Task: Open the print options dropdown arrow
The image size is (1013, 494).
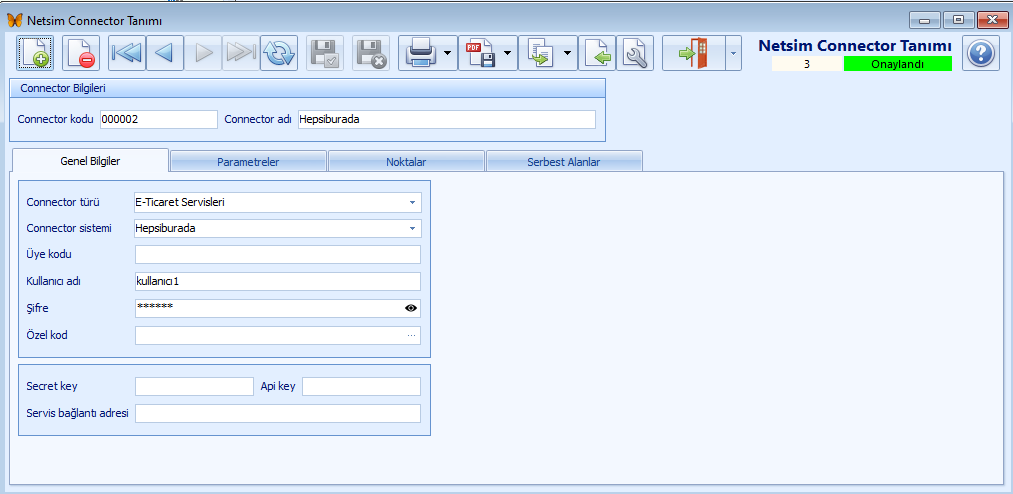Action: (x=448, y=53)
